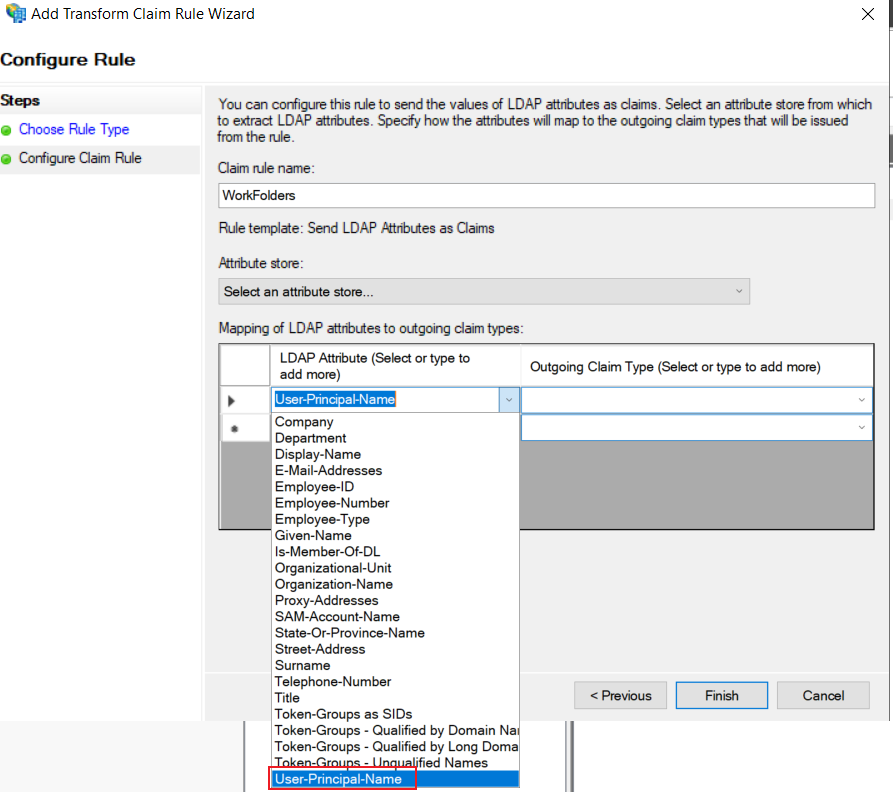Select the Configure Claim Rule step

(x=80, y=158)
